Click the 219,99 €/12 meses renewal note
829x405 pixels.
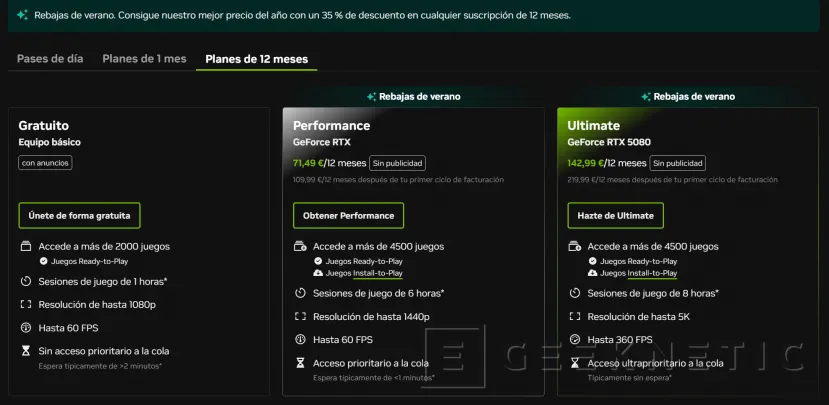[x=673, y=180]
